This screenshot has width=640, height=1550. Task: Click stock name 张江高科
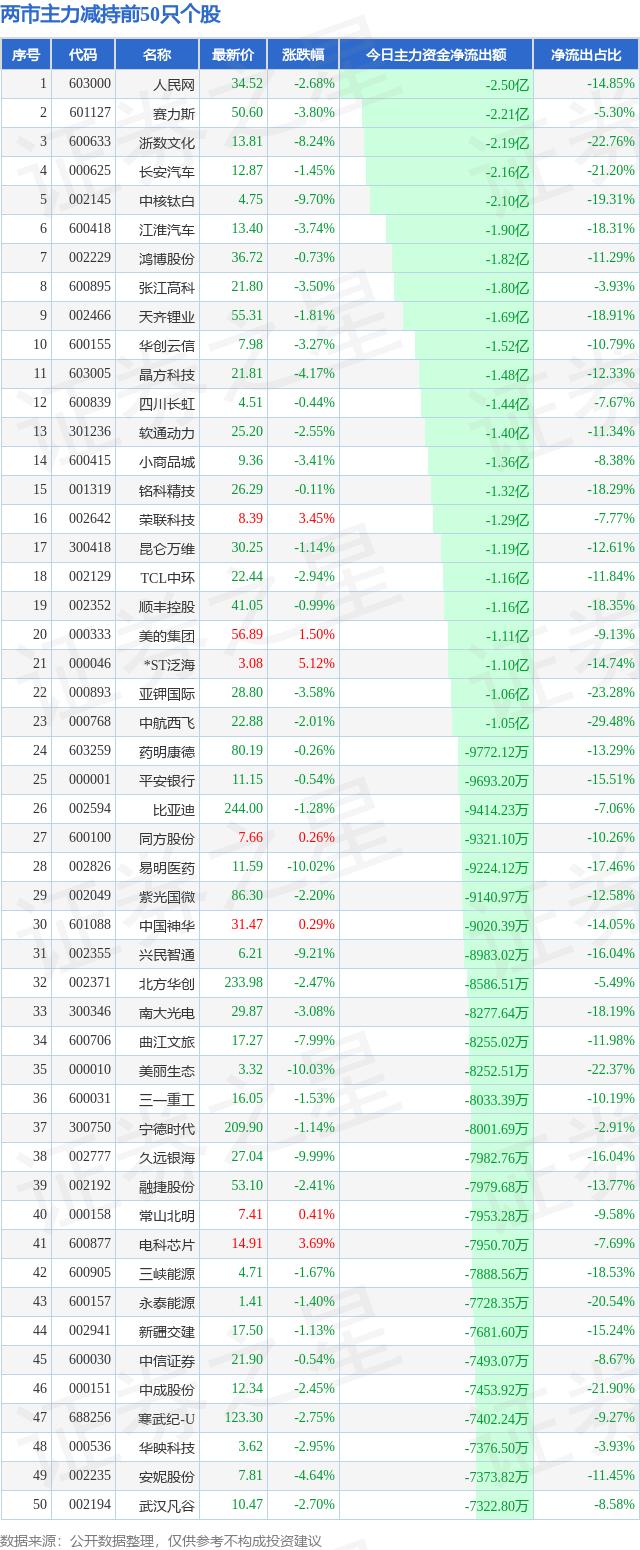167,287
